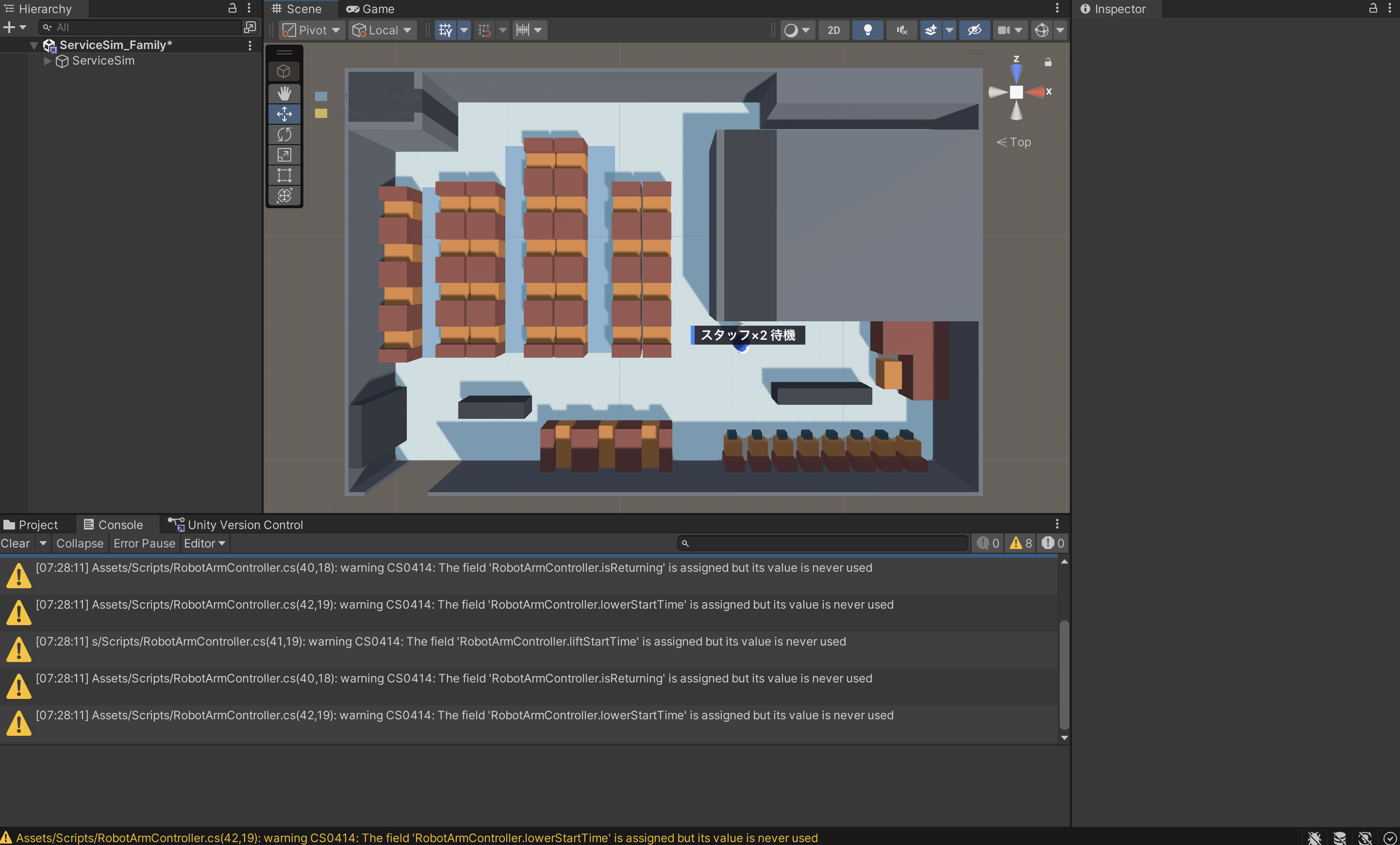Image resolution: width=1400 pixels, height=845 pixels.
Task: Select the Hand (view) tool
Action: click(x=284, y=93)
